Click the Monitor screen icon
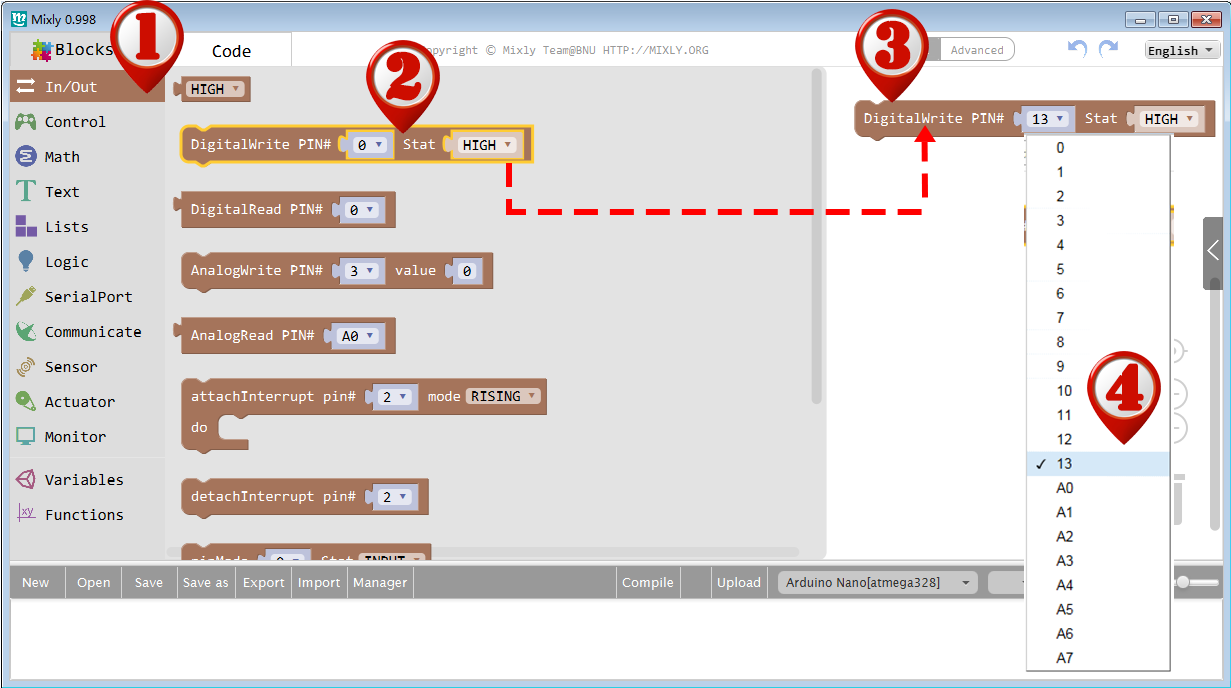The image size is (1231, 688). tap(26, 437)
